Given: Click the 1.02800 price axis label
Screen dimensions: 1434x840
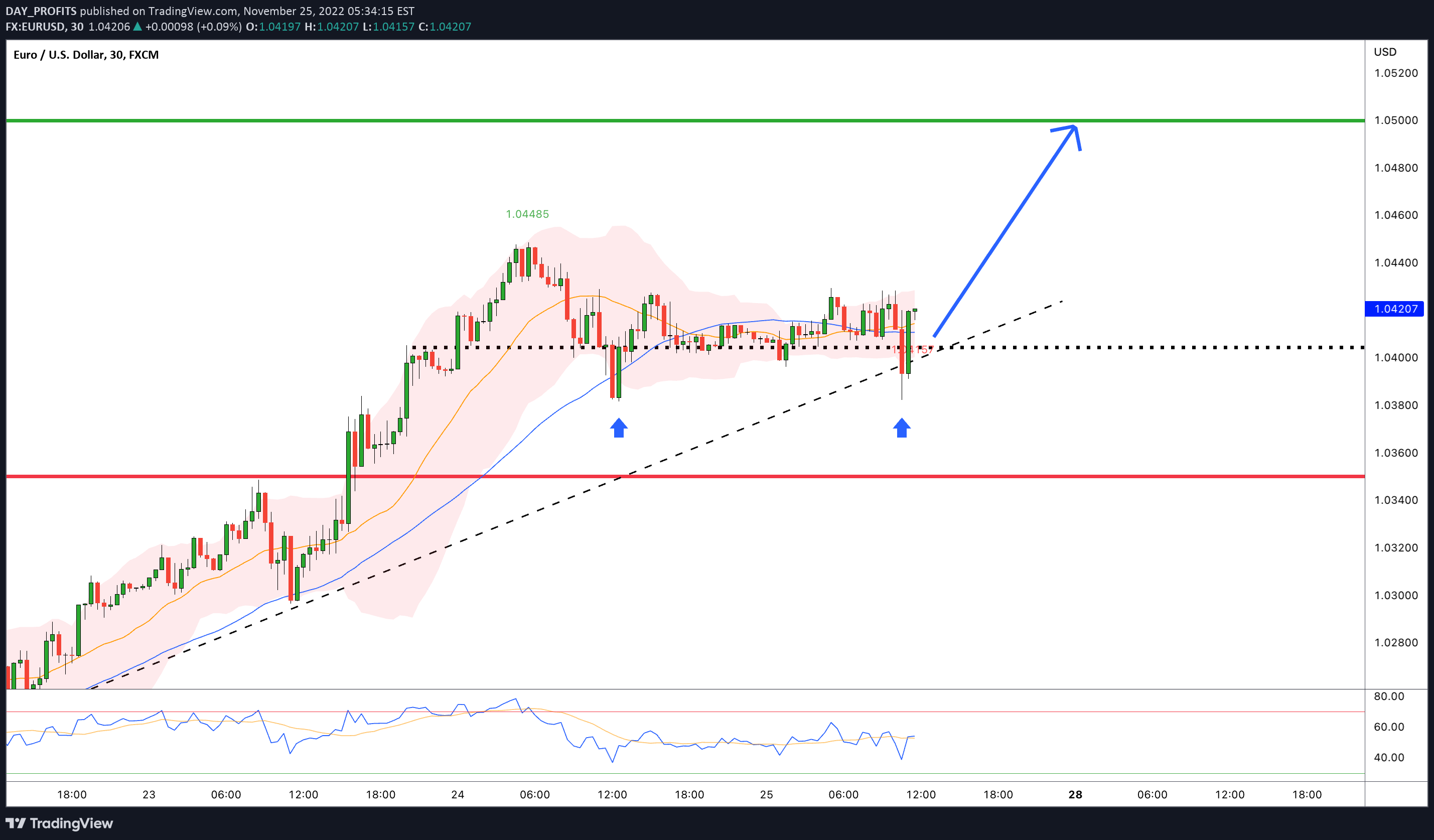Looking at the screenshot, I should point(1396,642).
